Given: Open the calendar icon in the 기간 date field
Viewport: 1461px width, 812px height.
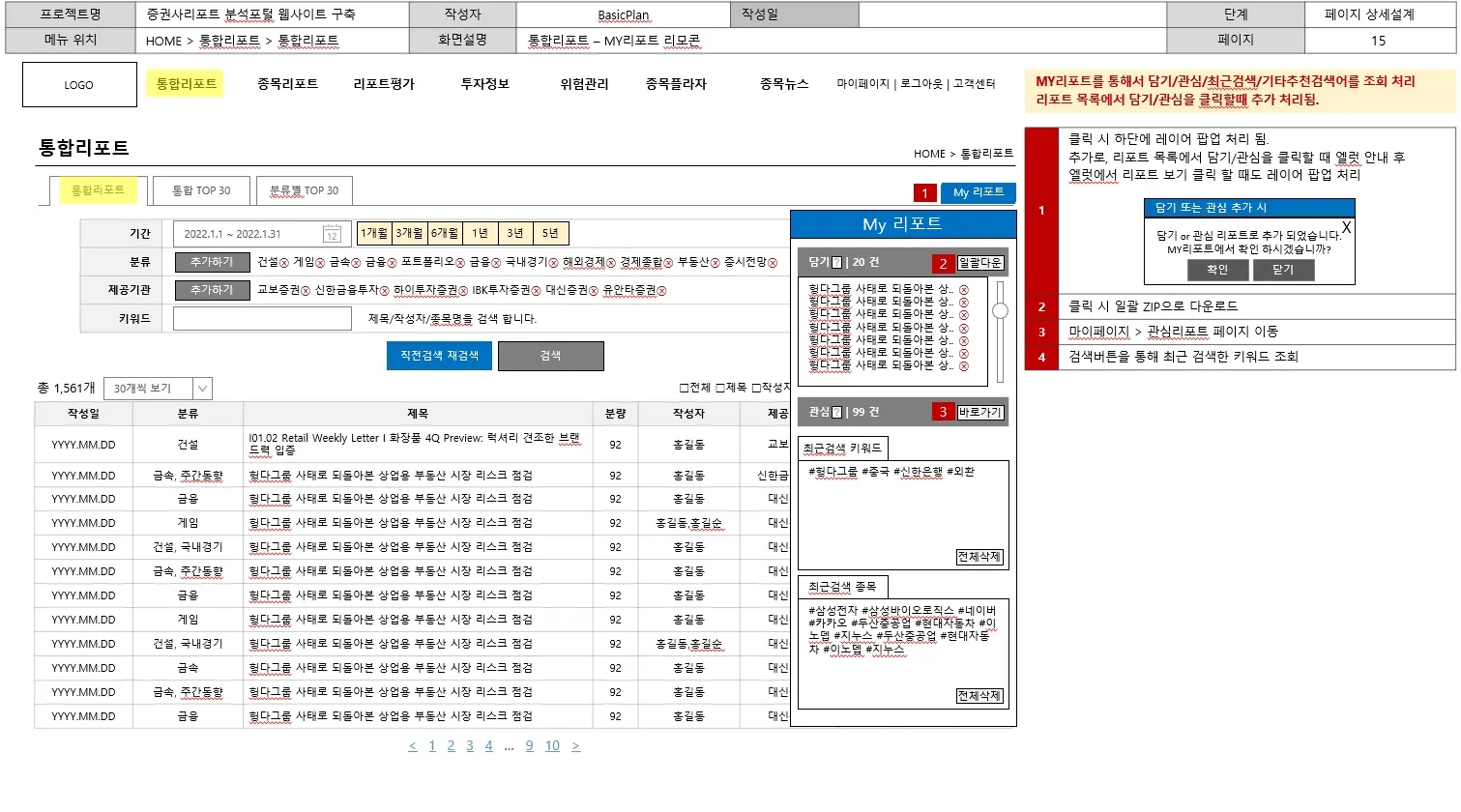Looking at the screenshot, I should coord(332,234).
